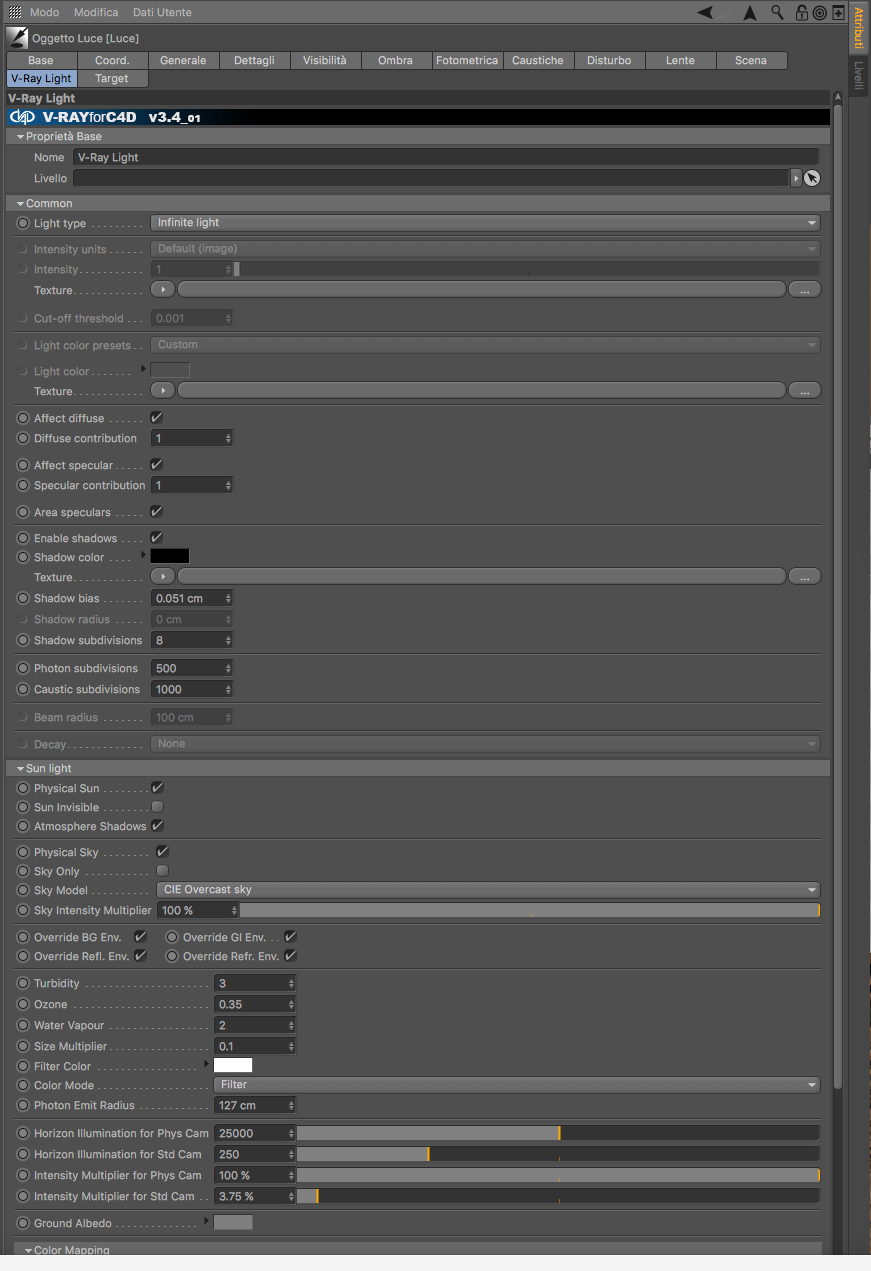Viewport: 871px width, 1271px height.
Task: Toggle the padlock lock-element icon
Action: (802, 13)
